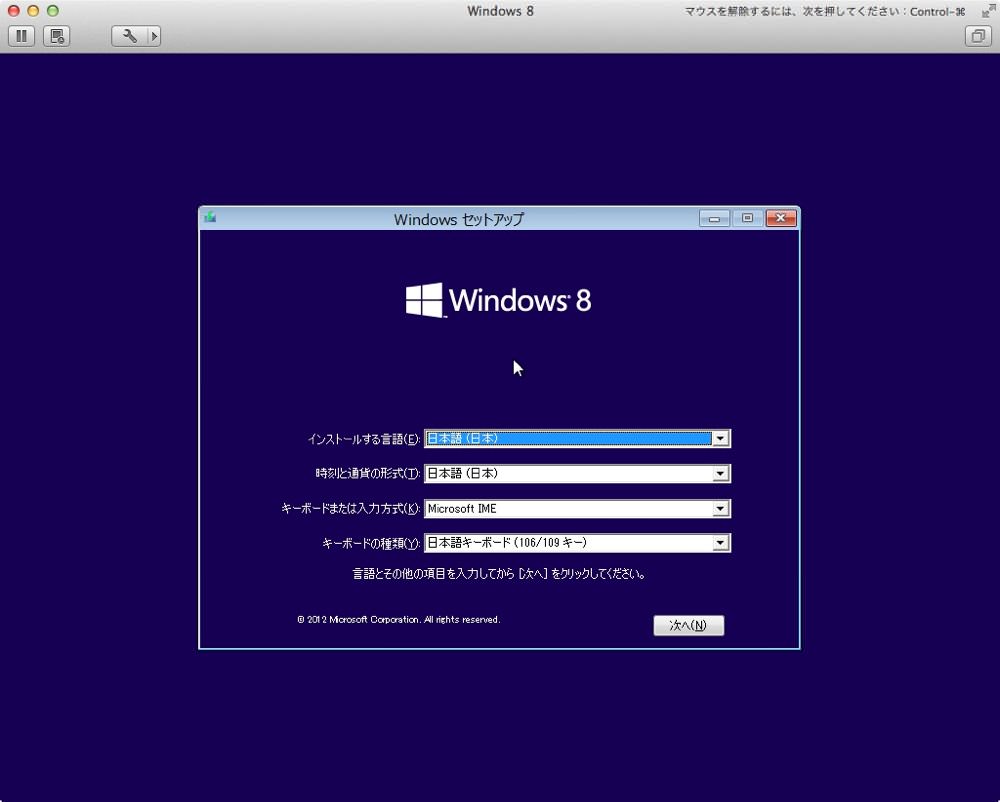Open the snapshot icon in the VM toolbar
Viewport: 1000px width, 802px height.
coord(56,36)
